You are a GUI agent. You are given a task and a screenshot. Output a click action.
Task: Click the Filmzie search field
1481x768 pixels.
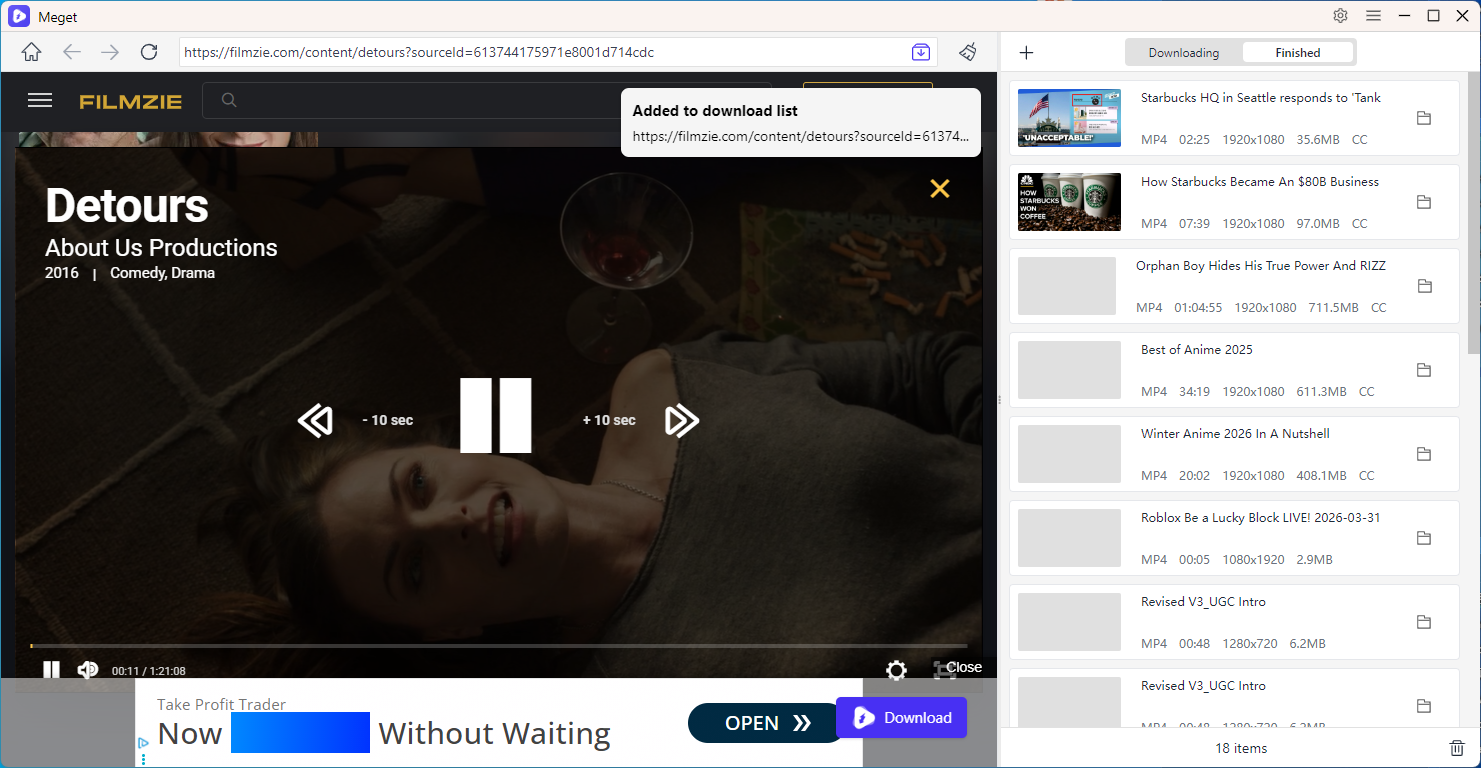(487, 100)
